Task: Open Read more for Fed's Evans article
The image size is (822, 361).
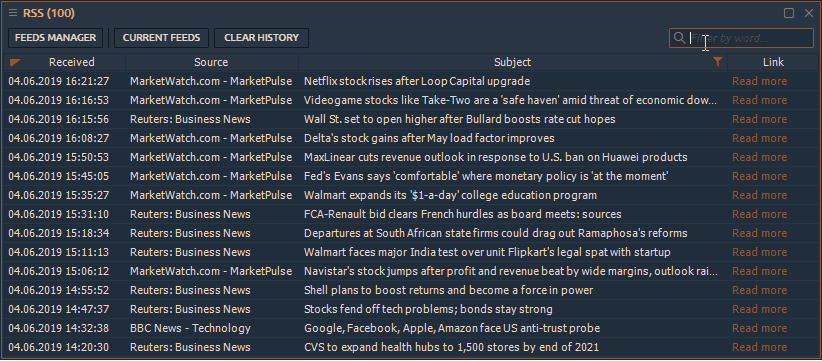Action: click(x=760, y=176)
